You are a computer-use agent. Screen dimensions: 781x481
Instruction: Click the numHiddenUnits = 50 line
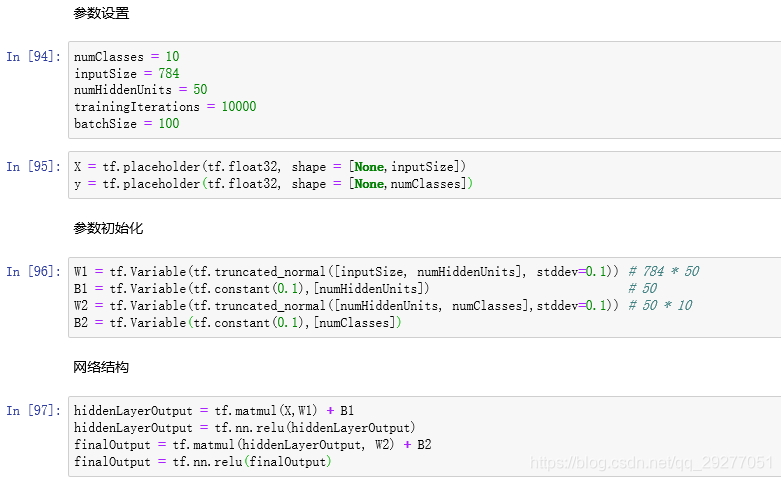pyautogui.click(x=140, y=90)
